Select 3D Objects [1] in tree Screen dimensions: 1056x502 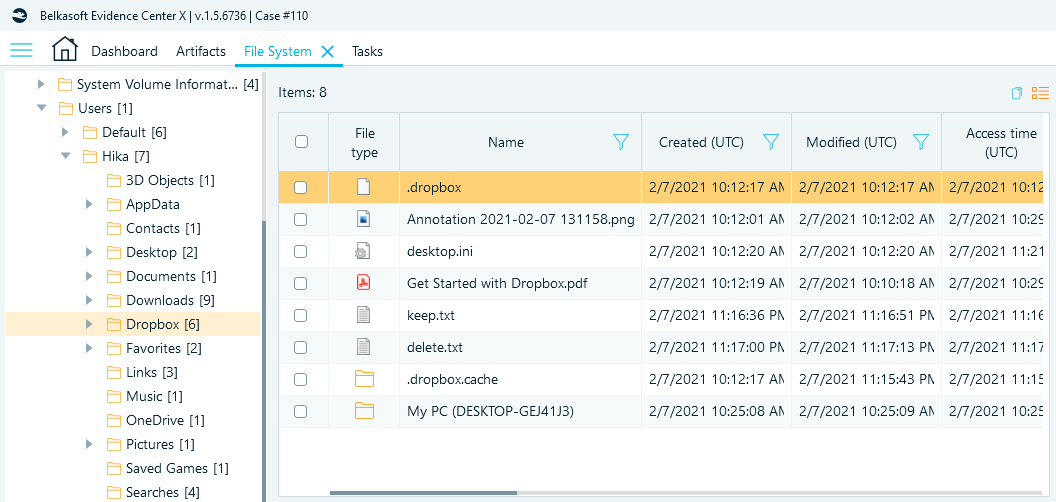[x=170, y=180]
